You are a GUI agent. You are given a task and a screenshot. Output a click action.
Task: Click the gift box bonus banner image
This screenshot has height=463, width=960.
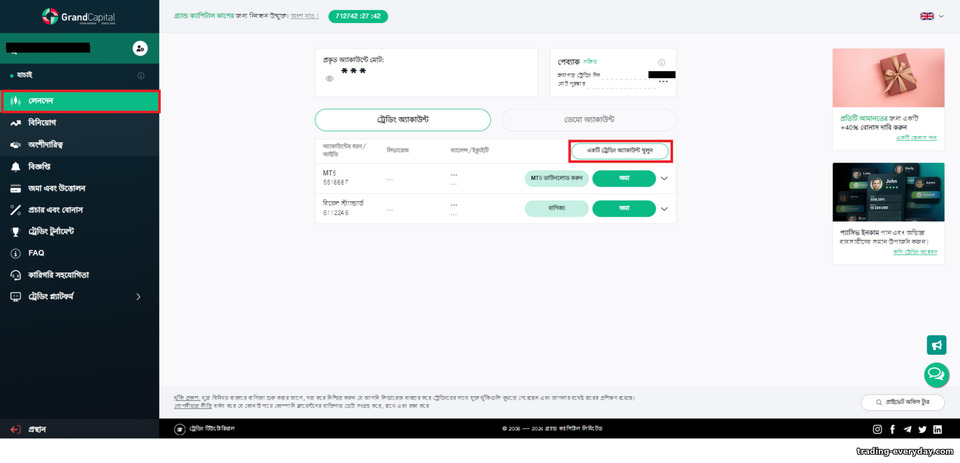point(888,78)
